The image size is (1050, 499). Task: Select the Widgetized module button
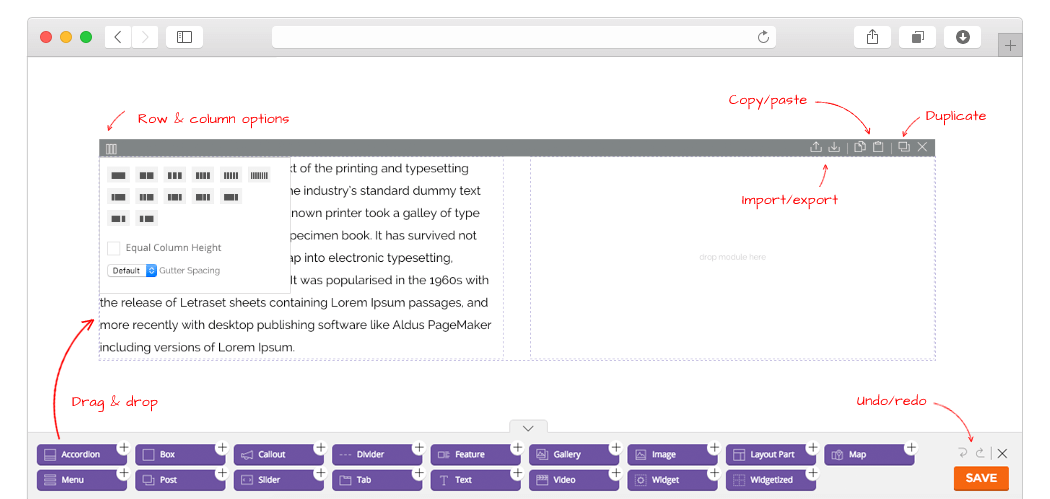771,480
